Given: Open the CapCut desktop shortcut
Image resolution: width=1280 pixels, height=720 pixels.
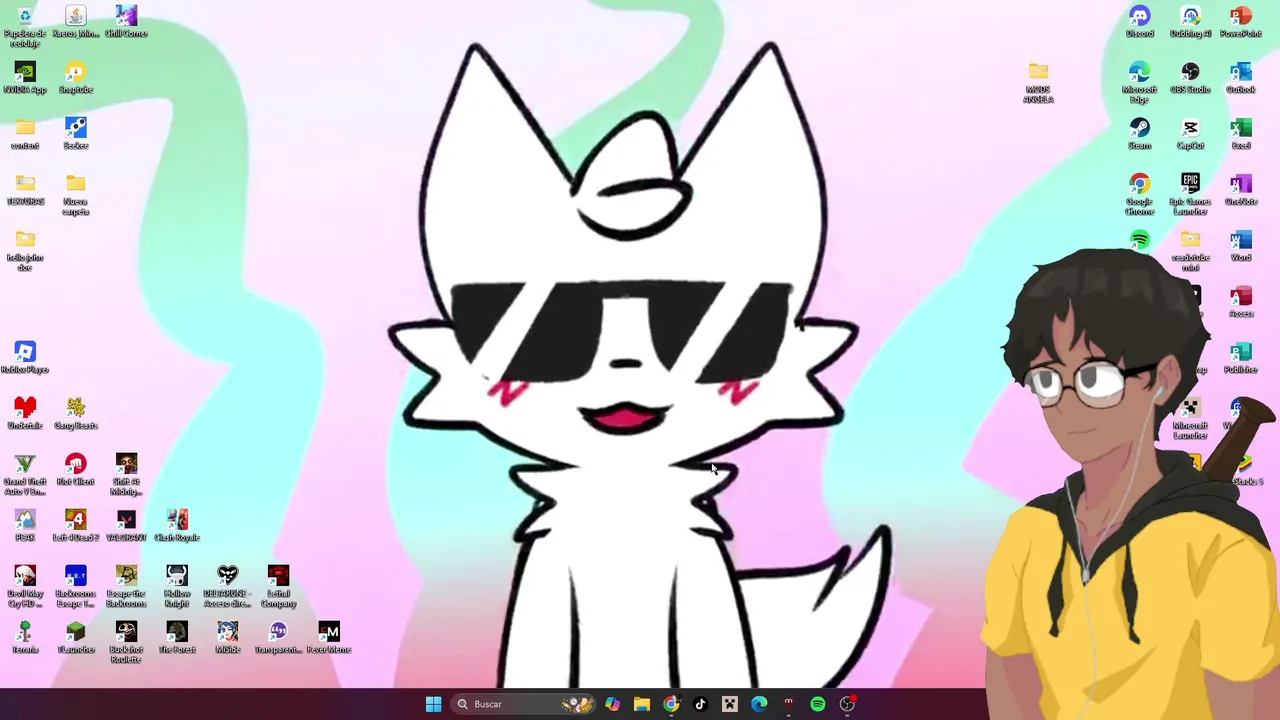Looking at the screenshot, I should coord(1190,134).
